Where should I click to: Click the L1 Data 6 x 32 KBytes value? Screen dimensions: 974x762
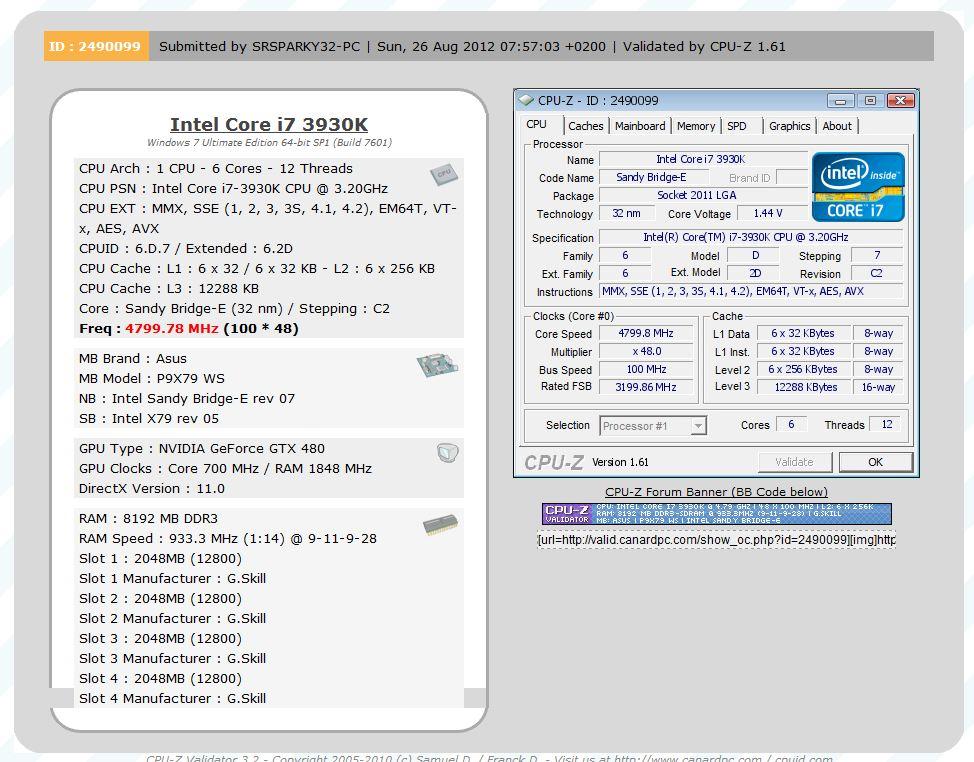tap(804, 333)
